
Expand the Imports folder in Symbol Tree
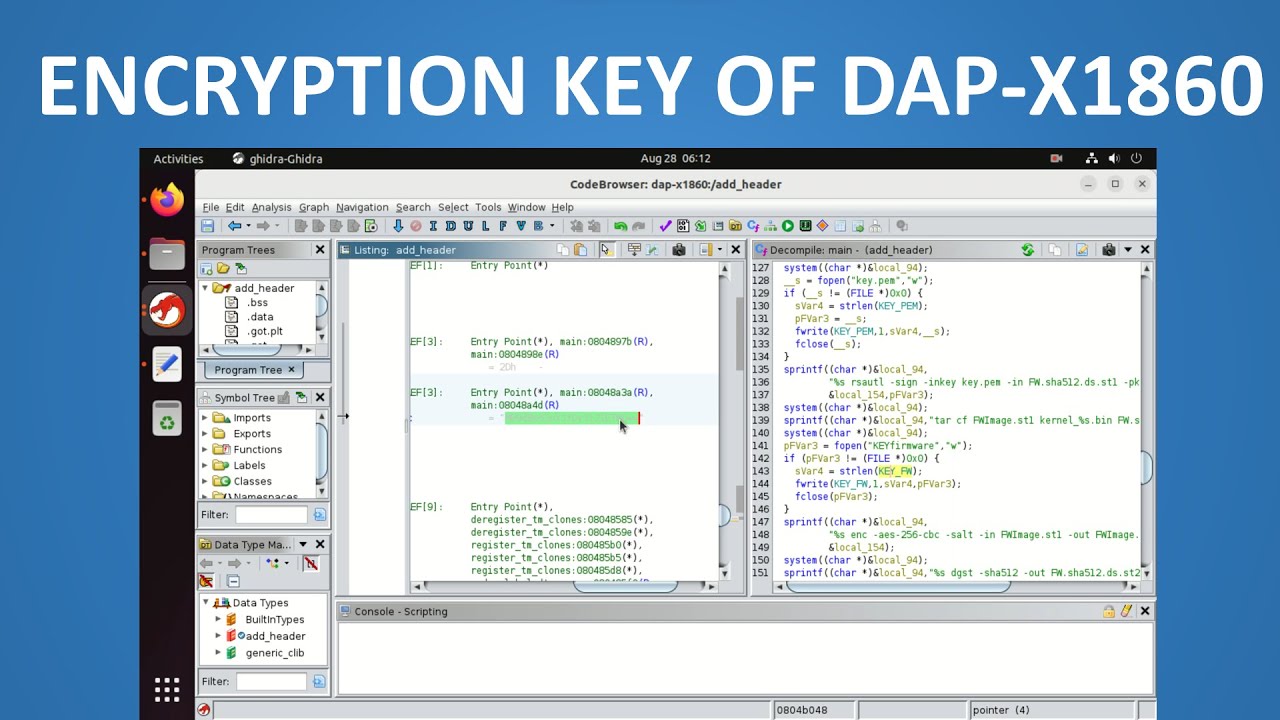coord(206,418)
